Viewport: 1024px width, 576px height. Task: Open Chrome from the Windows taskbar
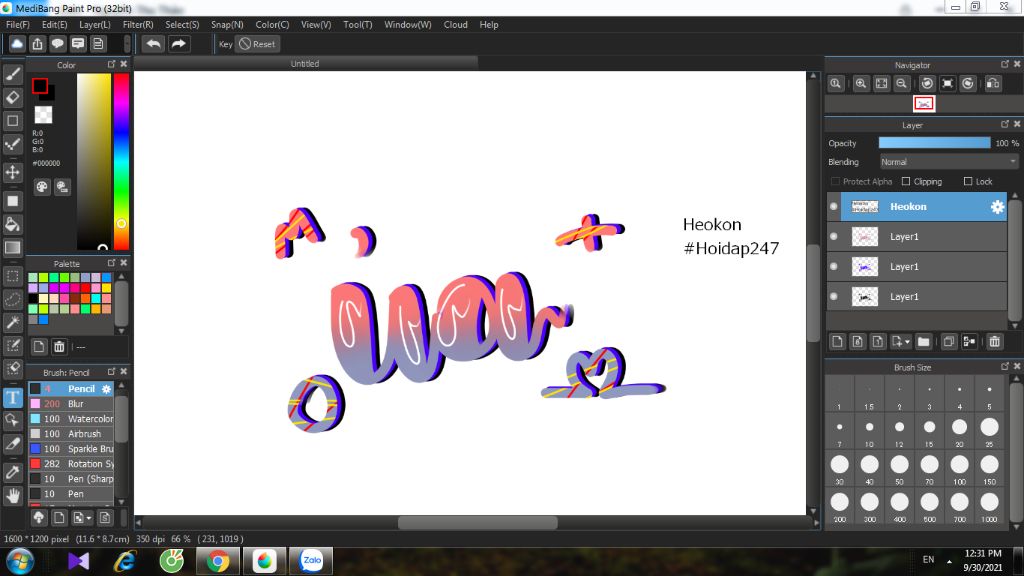[218, 561]
